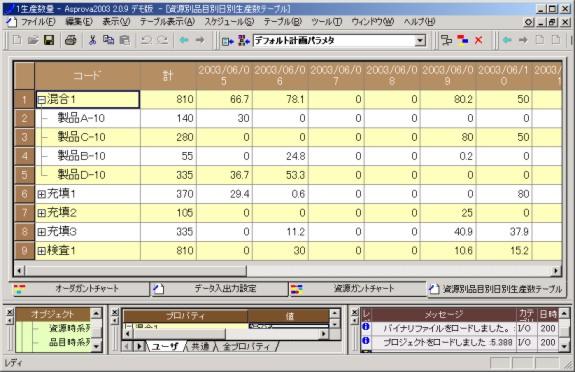This screenshot has height=372, width=575.
Task: Select the 製品A-10 row
Action: (x=81, y=118)
